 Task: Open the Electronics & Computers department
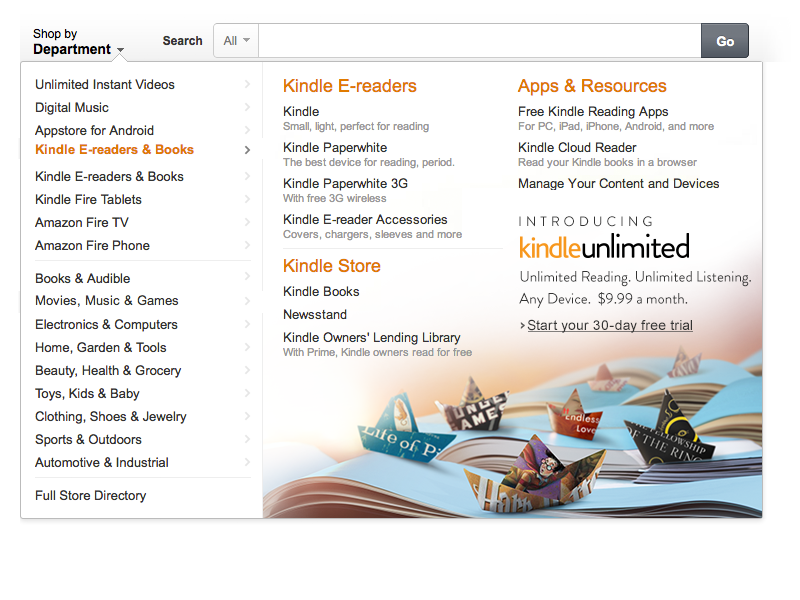coord(106,324)
